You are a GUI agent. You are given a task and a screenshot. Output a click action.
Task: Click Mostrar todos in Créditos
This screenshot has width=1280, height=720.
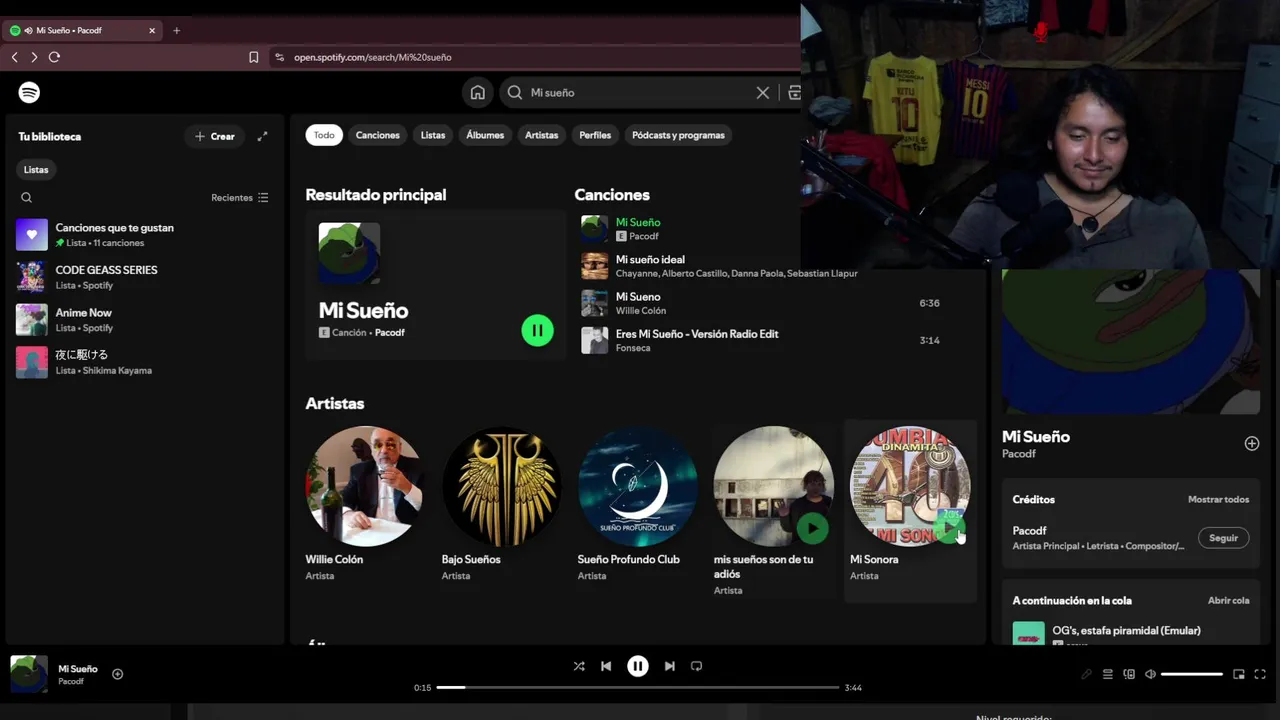[x=1218, y=499]
